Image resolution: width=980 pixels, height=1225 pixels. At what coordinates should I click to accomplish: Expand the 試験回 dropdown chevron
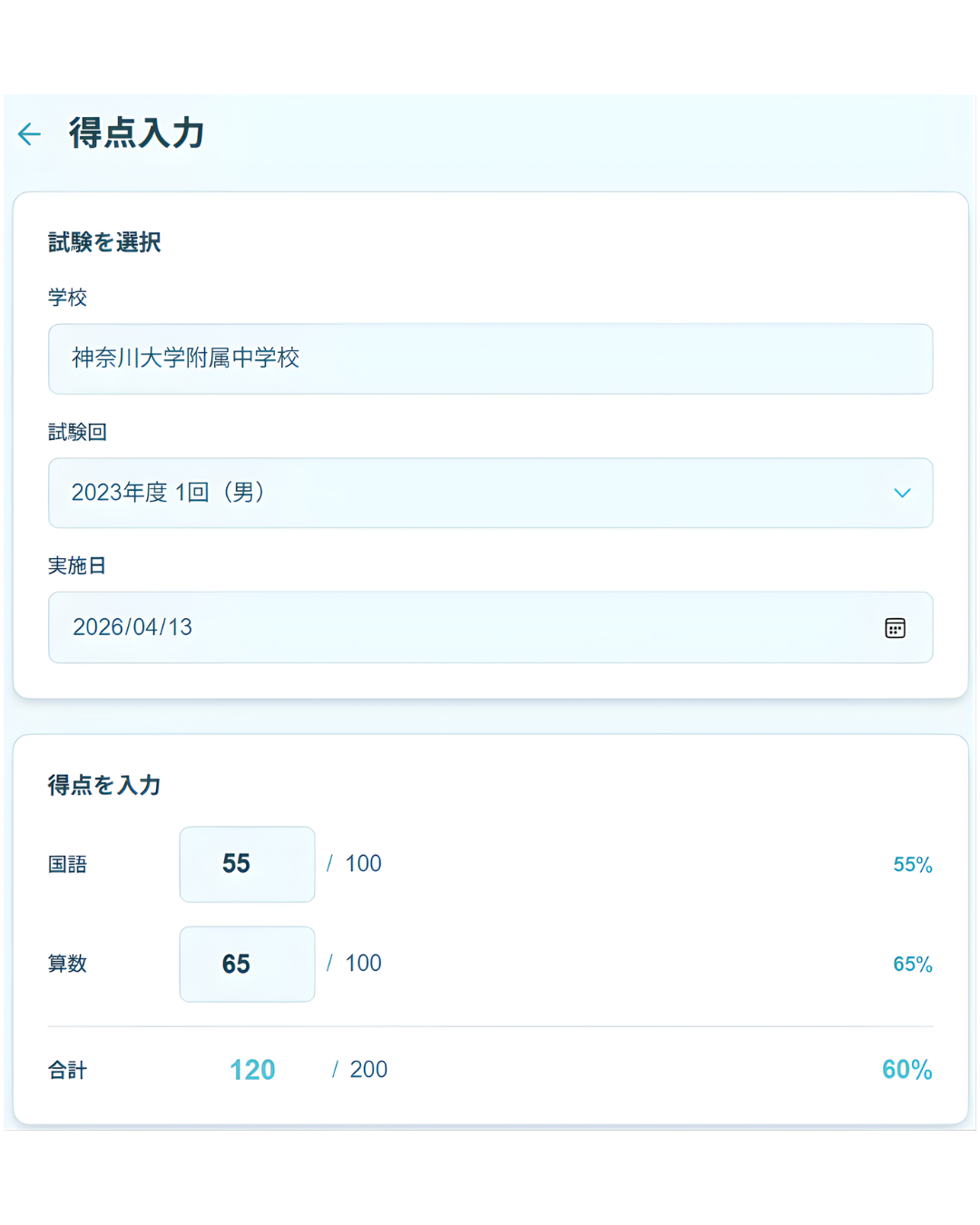pyautogui.click(x=903, y=493)
